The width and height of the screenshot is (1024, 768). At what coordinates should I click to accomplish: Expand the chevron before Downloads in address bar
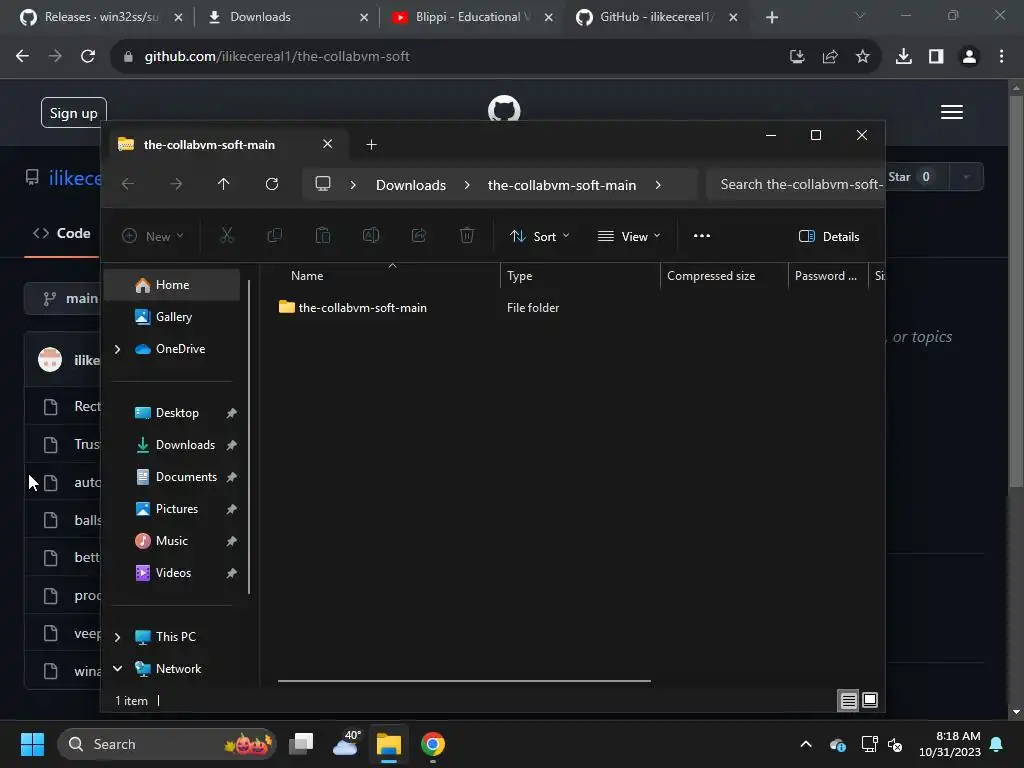[353, 185]
